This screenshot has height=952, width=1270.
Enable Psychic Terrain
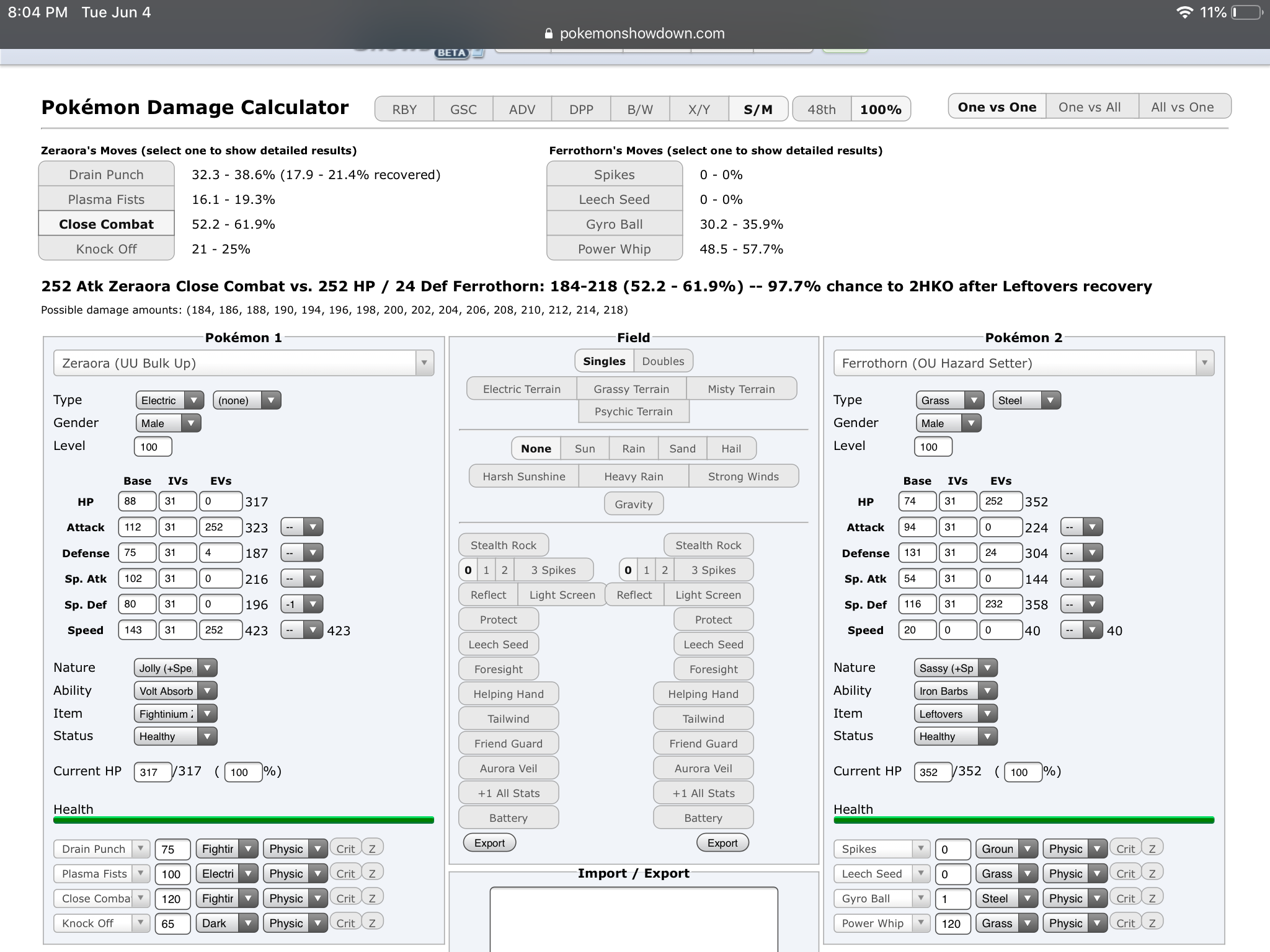pyautogui.click(x=633, y=411)
